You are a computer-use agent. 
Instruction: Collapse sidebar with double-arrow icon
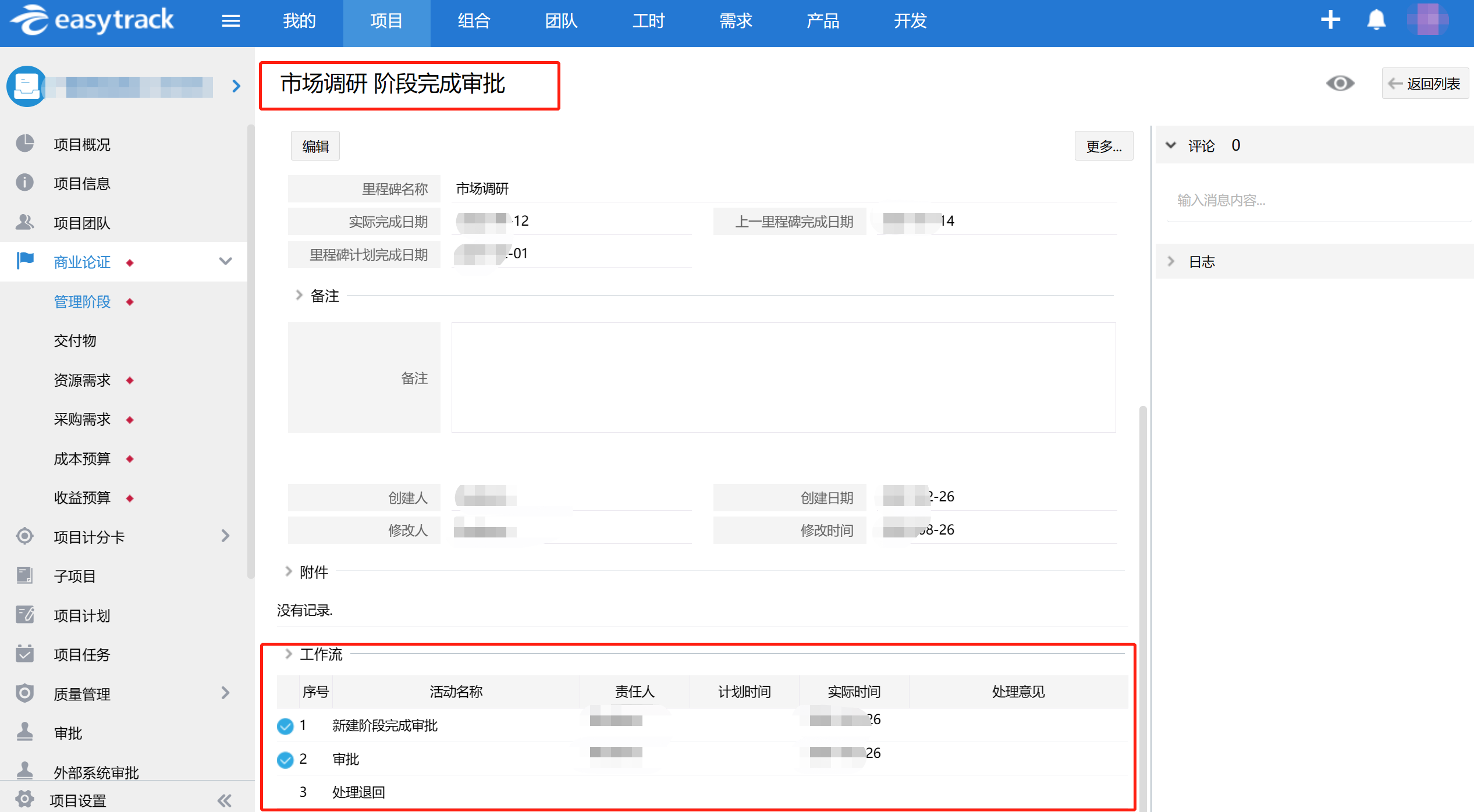pyautogui.click(x=225, y=800)
